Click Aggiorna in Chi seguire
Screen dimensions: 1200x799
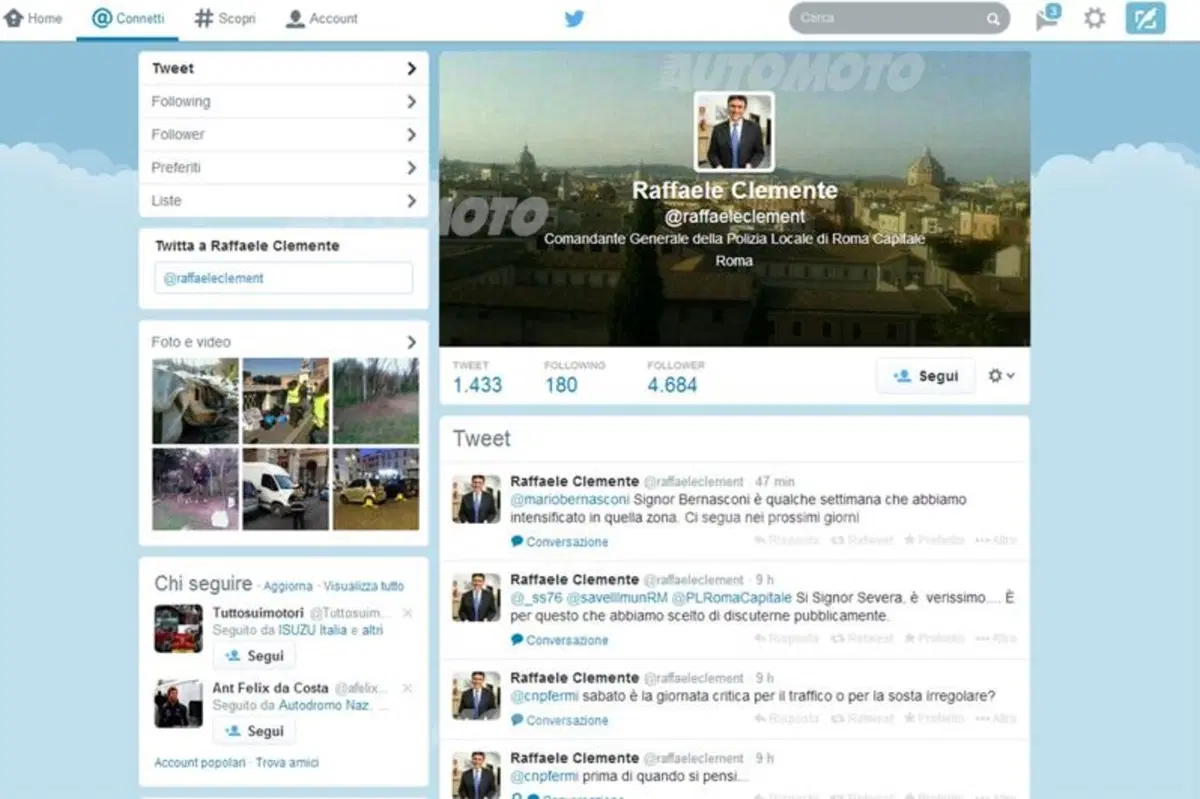coord(287,587)
